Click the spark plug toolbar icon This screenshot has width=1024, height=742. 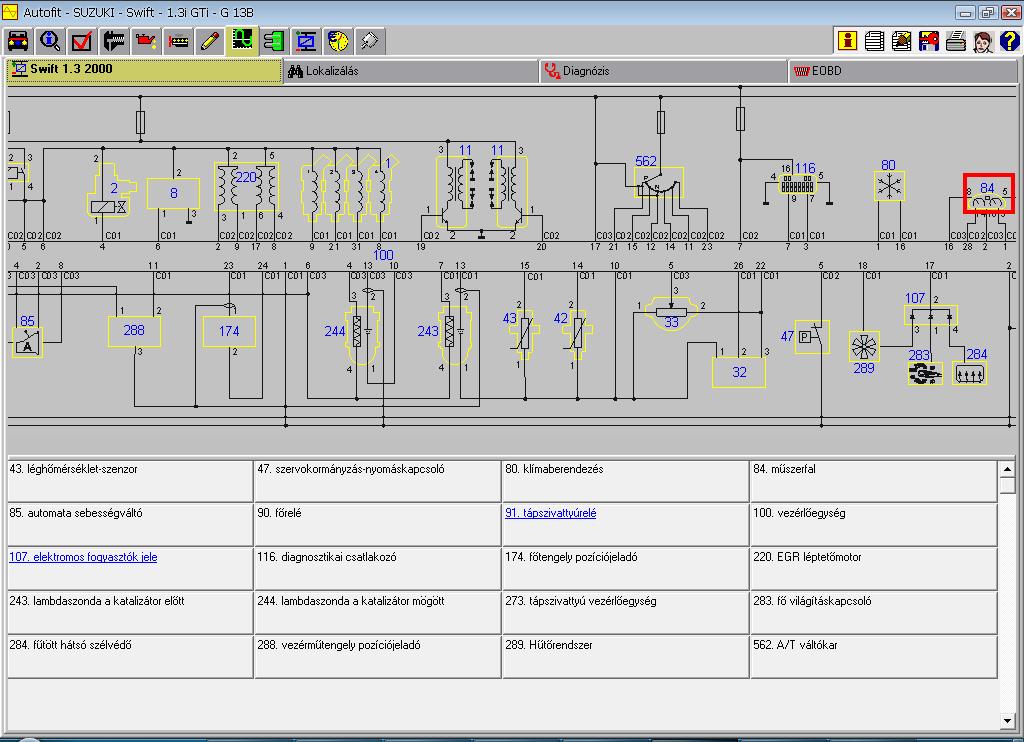click(370, 41)
